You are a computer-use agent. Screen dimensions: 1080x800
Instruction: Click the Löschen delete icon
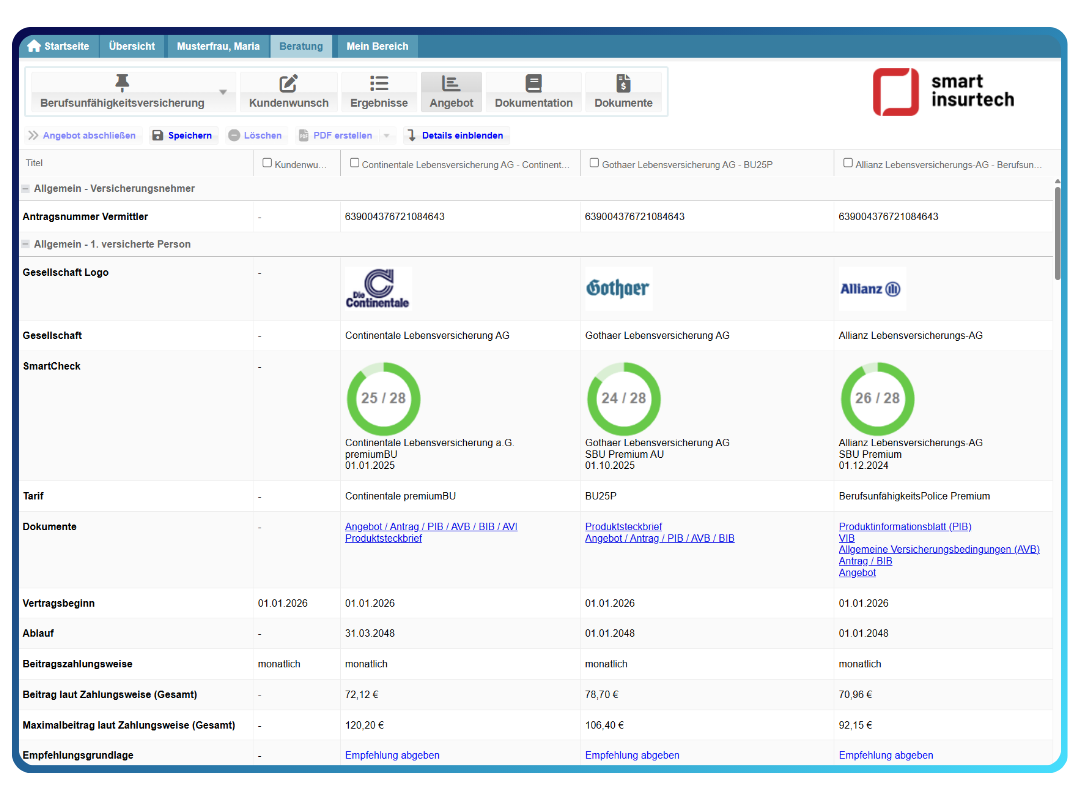click(234, 136)
